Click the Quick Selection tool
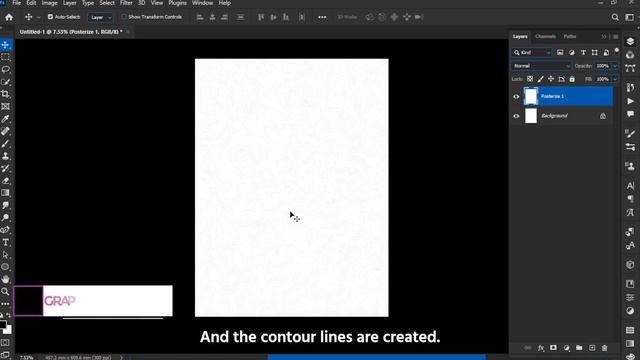This screenshot has width=640, height=360. [5, 82]
